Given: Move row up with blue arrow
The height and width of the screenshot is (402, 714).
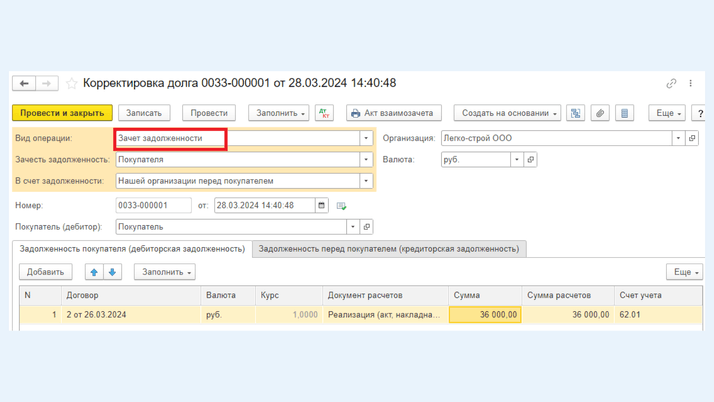Looking at the screenshot, I should pyautogui.click(x=94, y=272).
